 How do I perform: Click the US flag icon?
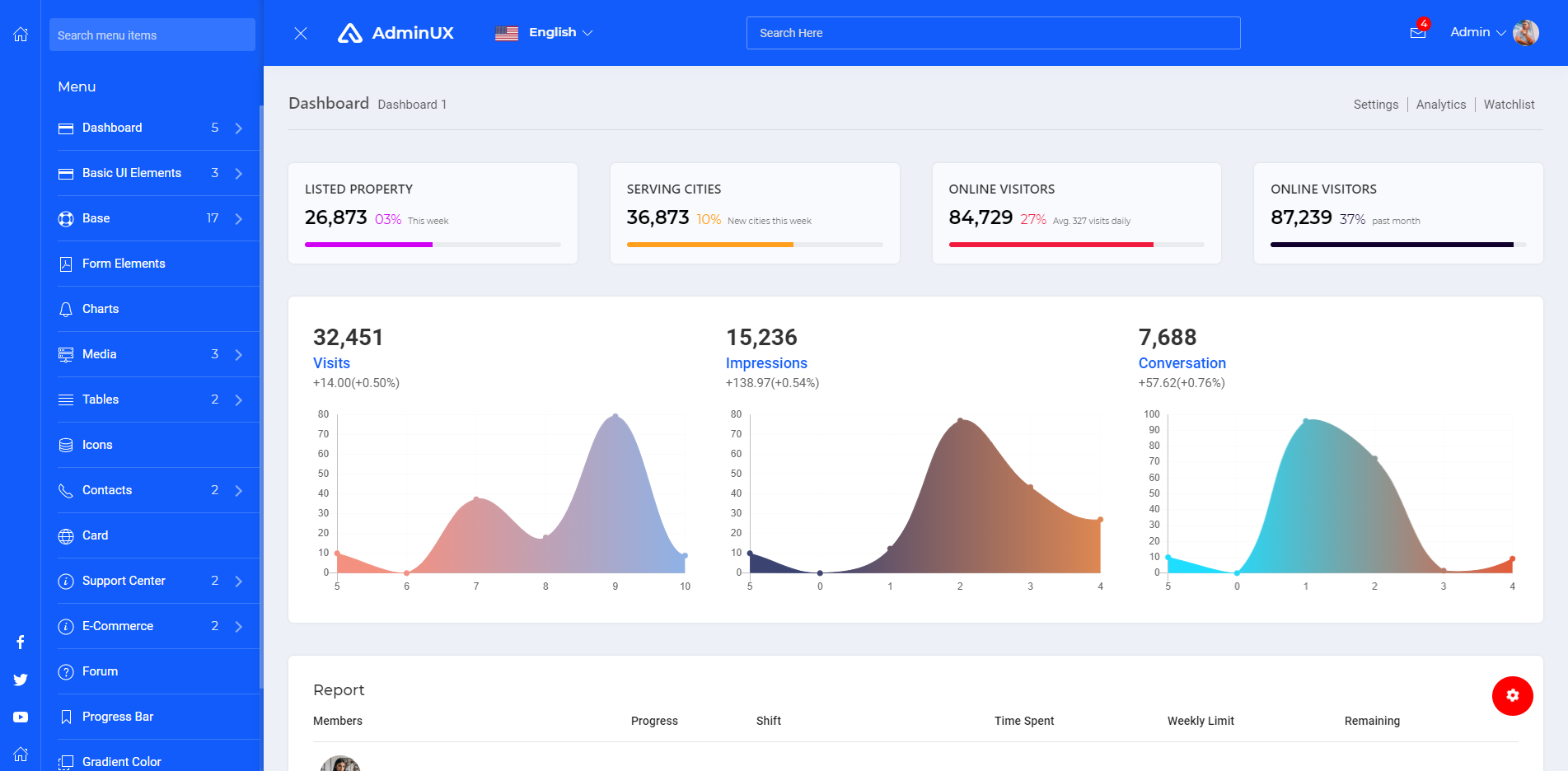[507, 33]
